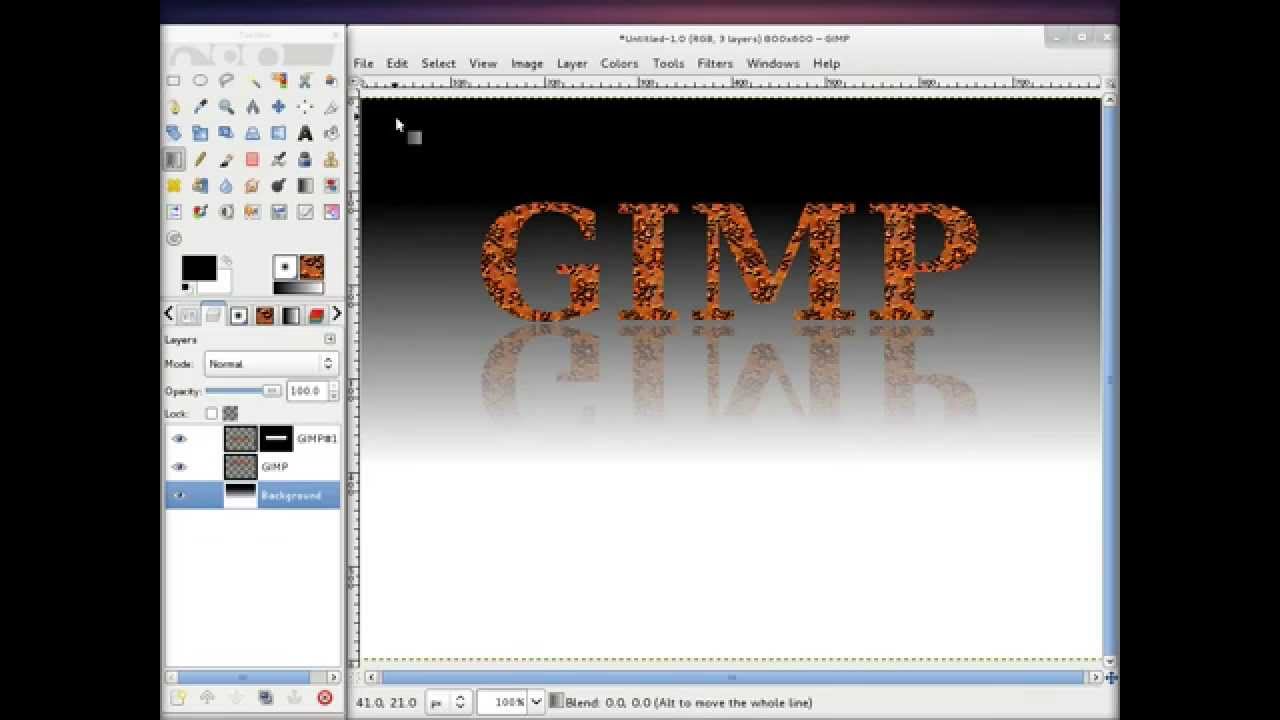
Task: Select the Ellipse Select tool
Action: point(200,80)
